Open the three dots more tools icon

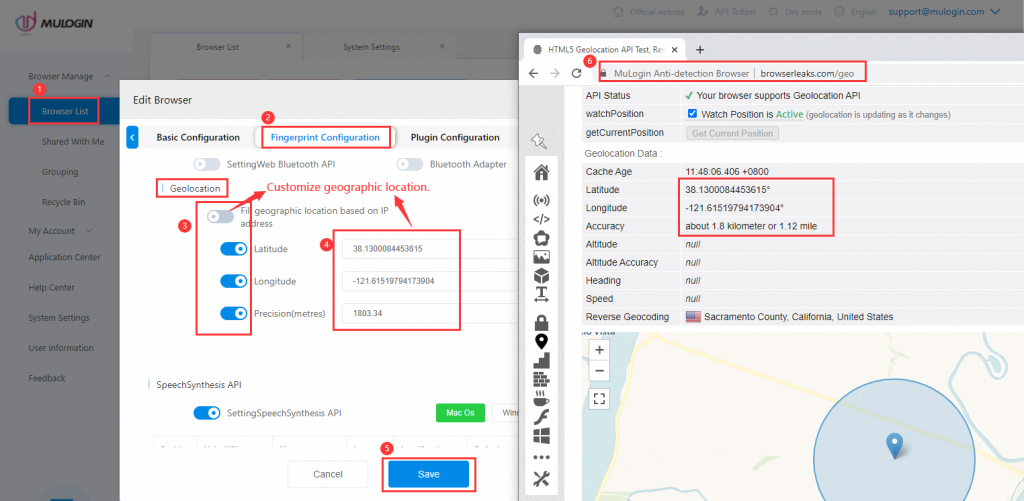tap(541, 457)
